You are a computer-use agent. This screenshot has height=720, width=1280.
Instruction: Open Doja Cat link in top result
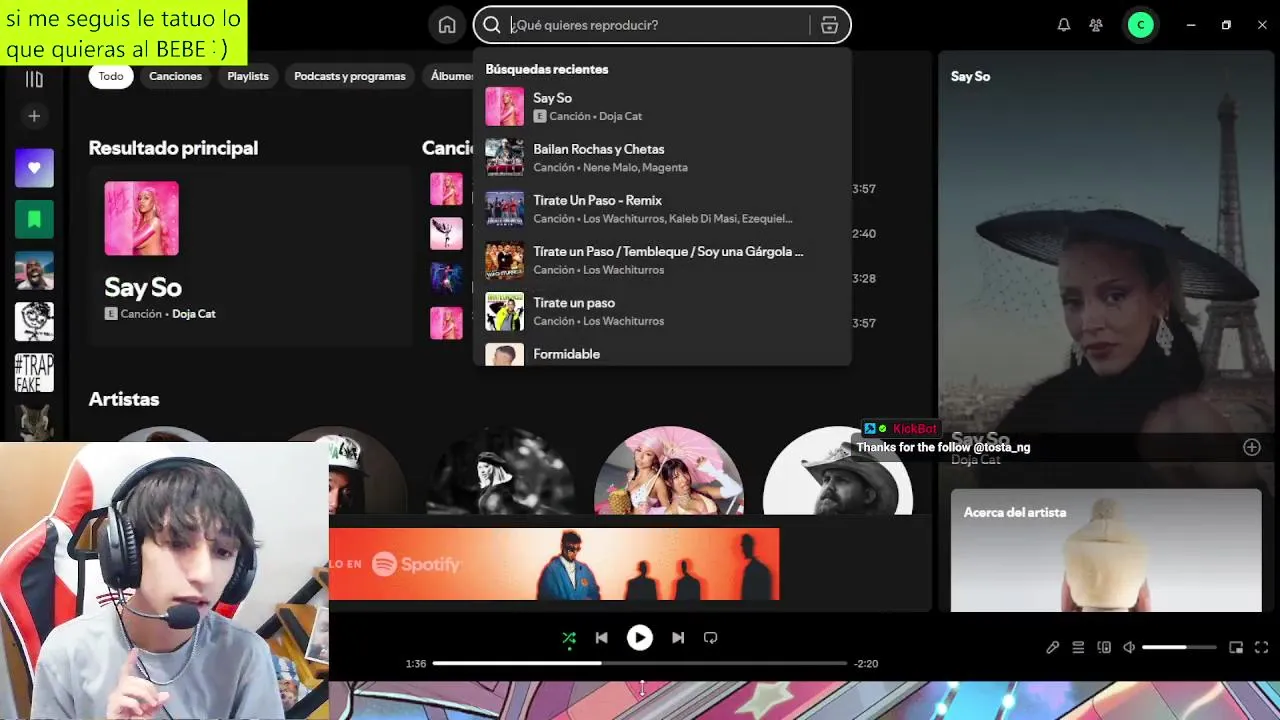[x=194, y=314]
